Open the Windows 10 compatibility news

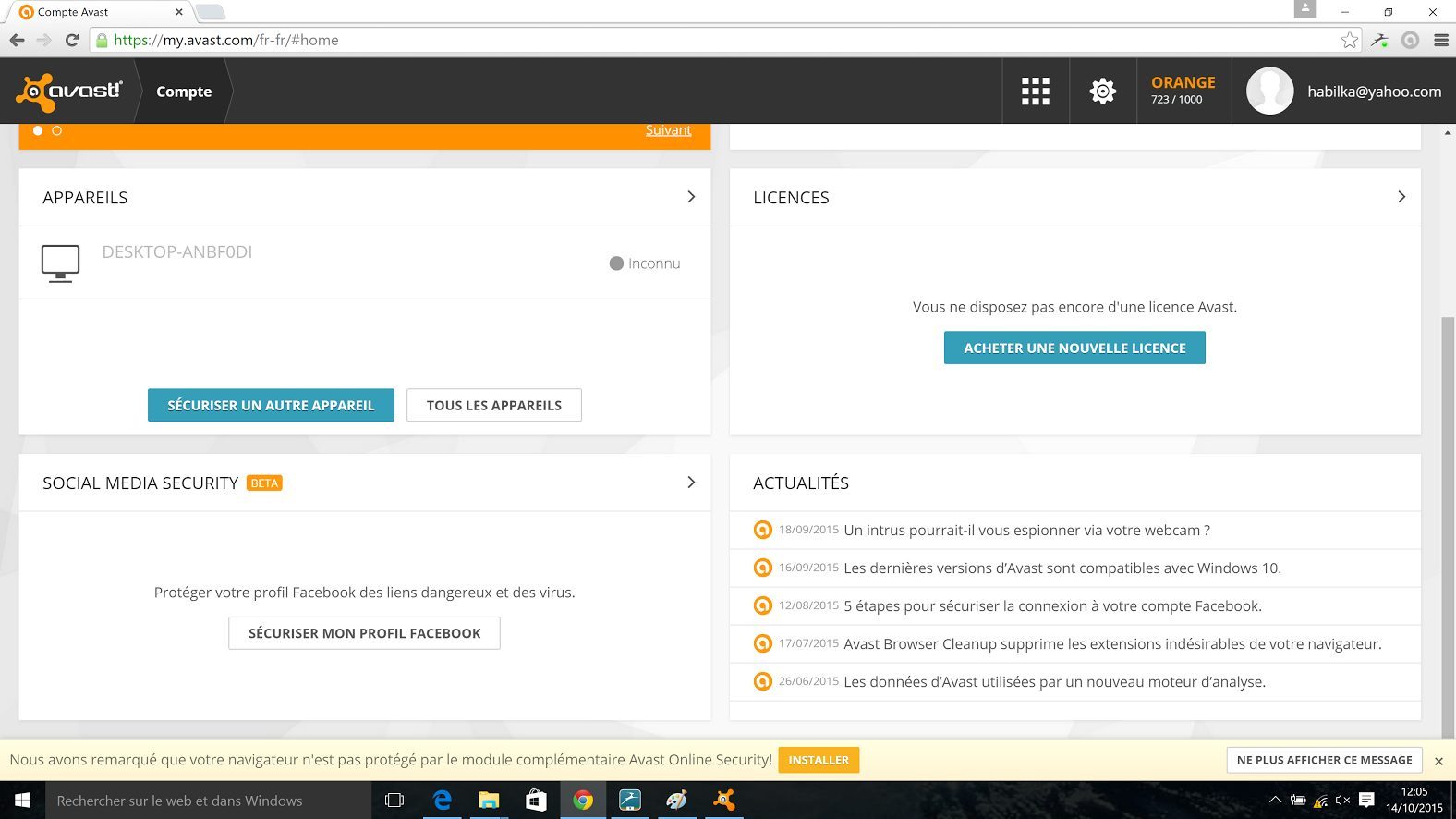[1062, 568]
